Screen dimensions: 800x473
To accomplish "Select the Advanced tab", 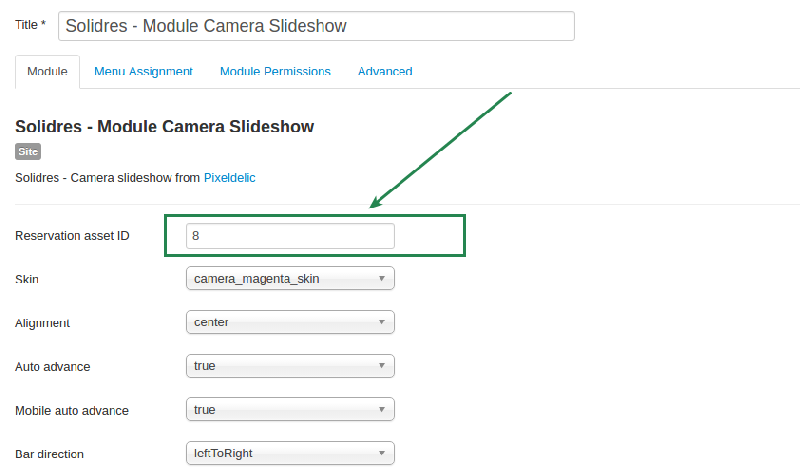I will tap(385, 72).
